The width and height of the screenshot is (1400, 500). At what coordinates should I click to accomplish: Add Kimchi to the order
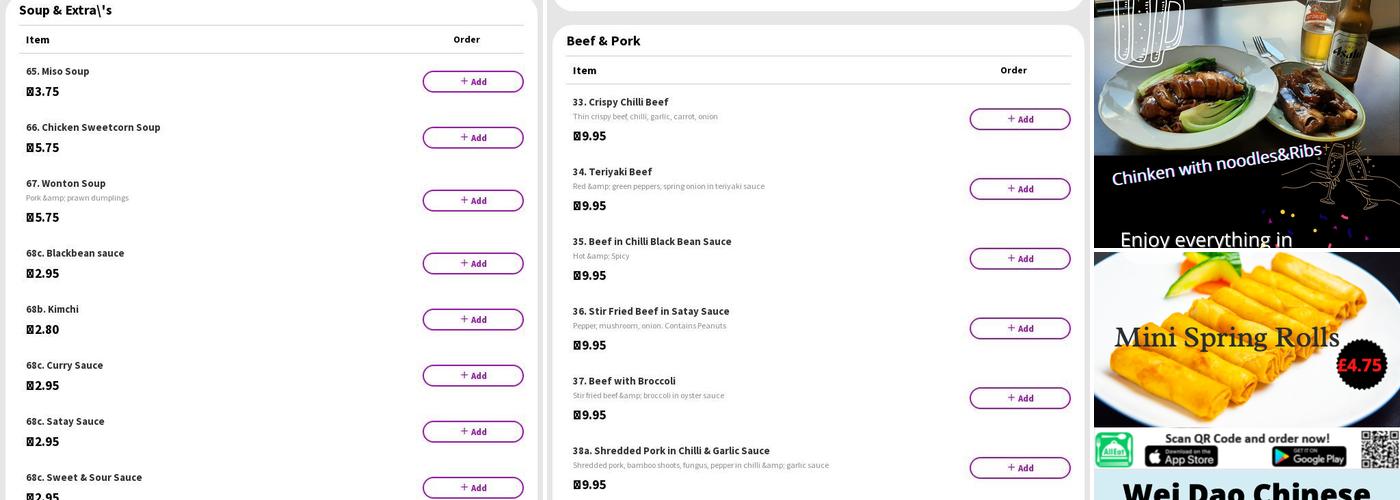(472, 320)
